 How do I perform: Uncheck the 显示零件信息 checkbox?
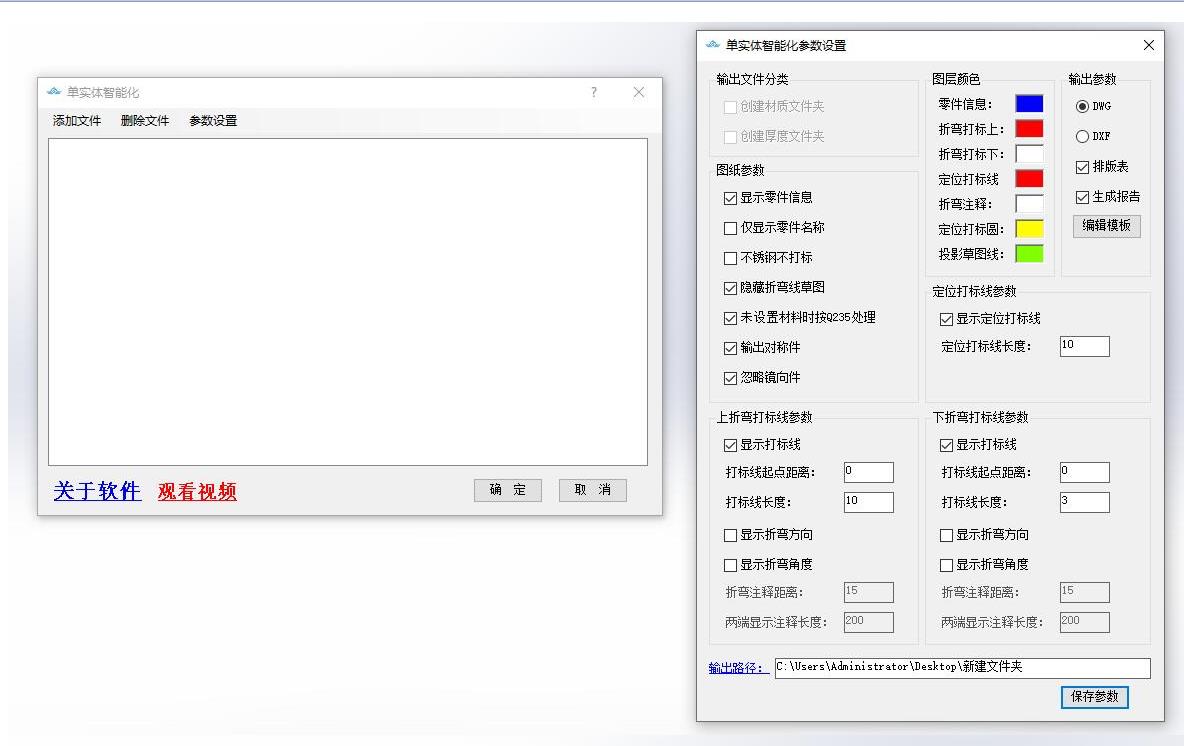tap(731, 198)
